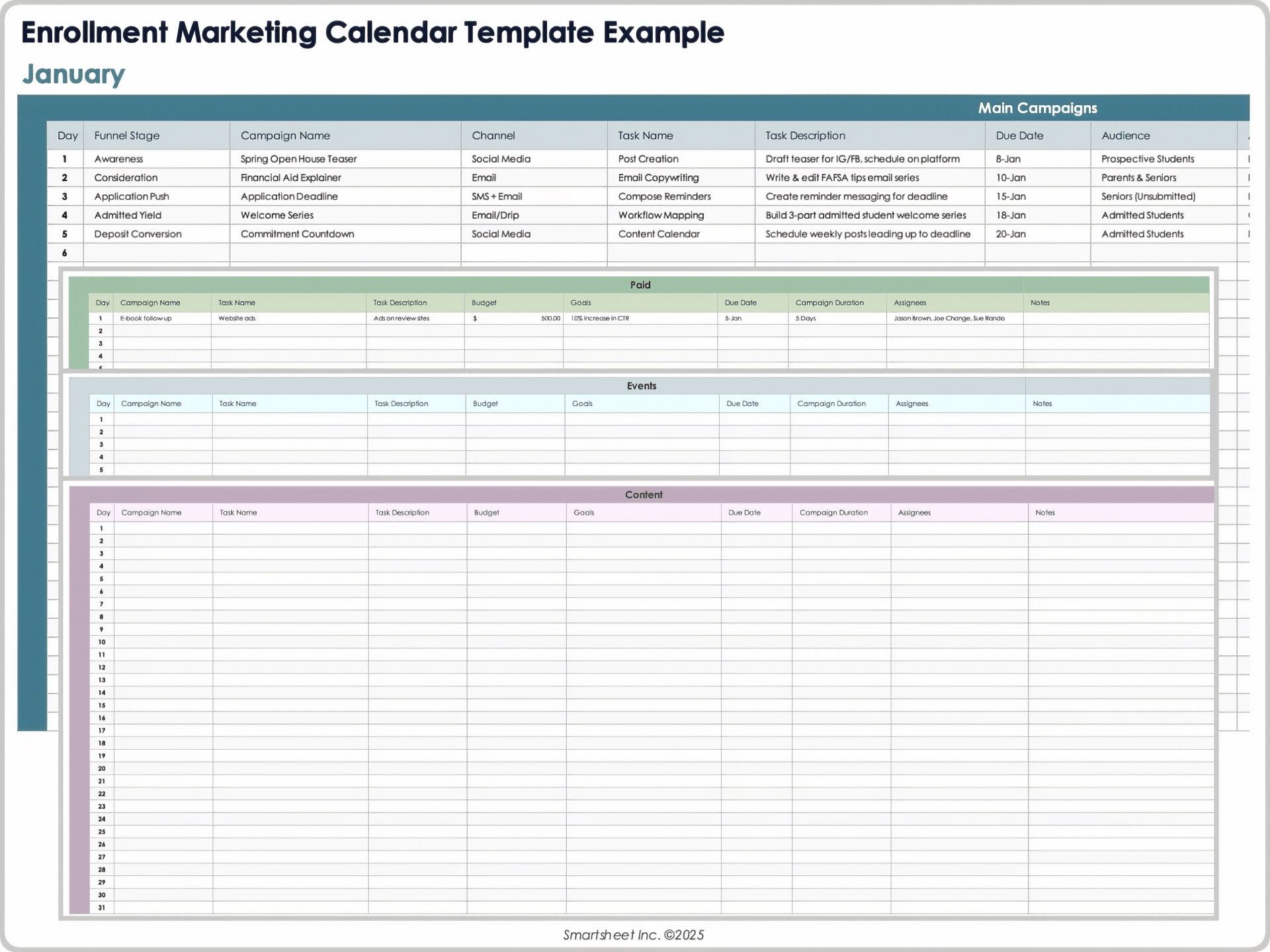Select the "January" subtitle heading
Screen dimensions: 1270x952
pos(73,74)
